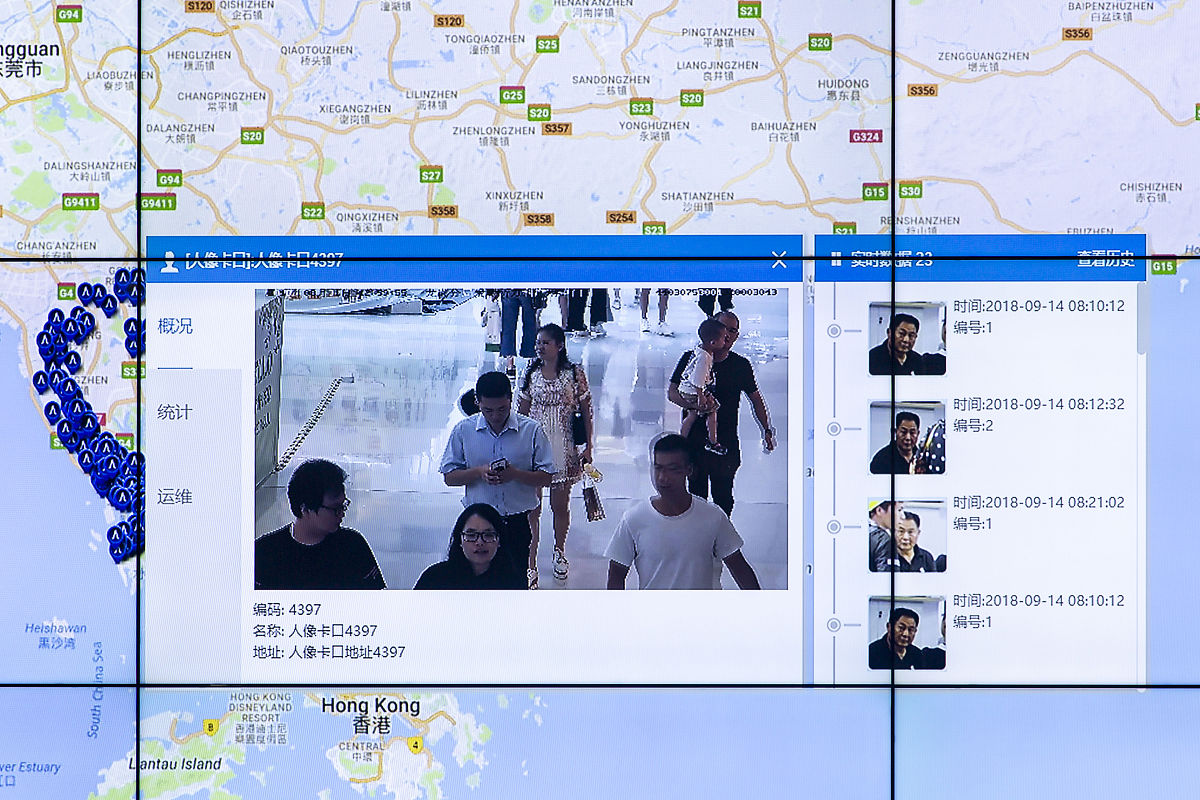Click the live camera feed image
The image size is (1200, 800).
click(x=521, y=439)
